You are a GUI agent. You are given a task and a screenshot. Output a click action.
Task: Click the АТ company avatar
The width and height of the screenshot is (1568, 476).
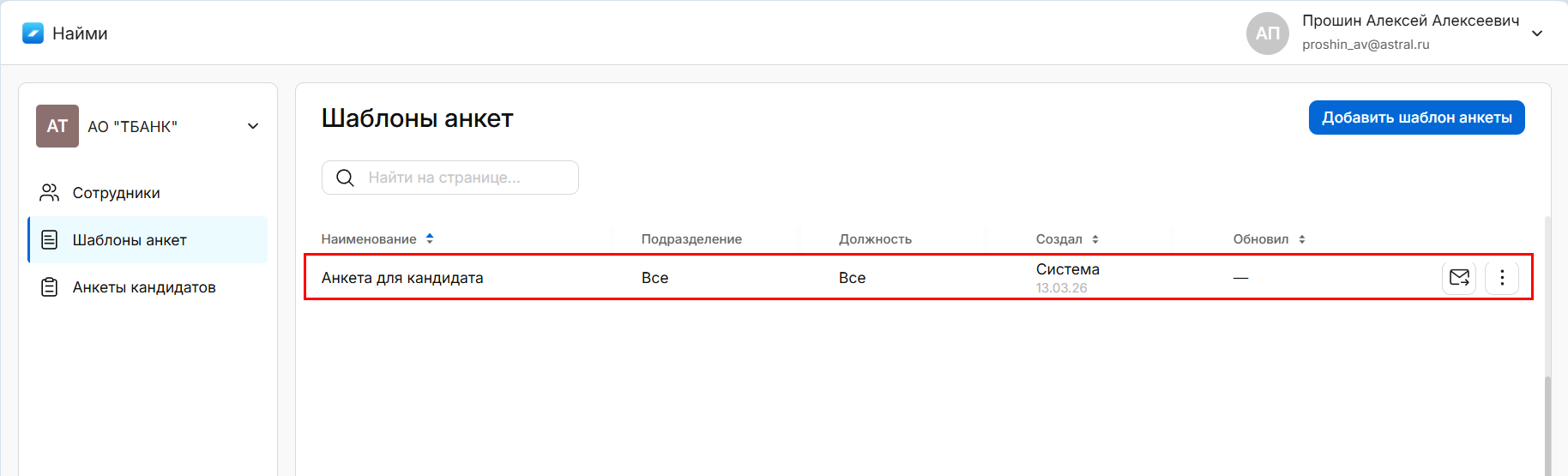click(57, 126)
